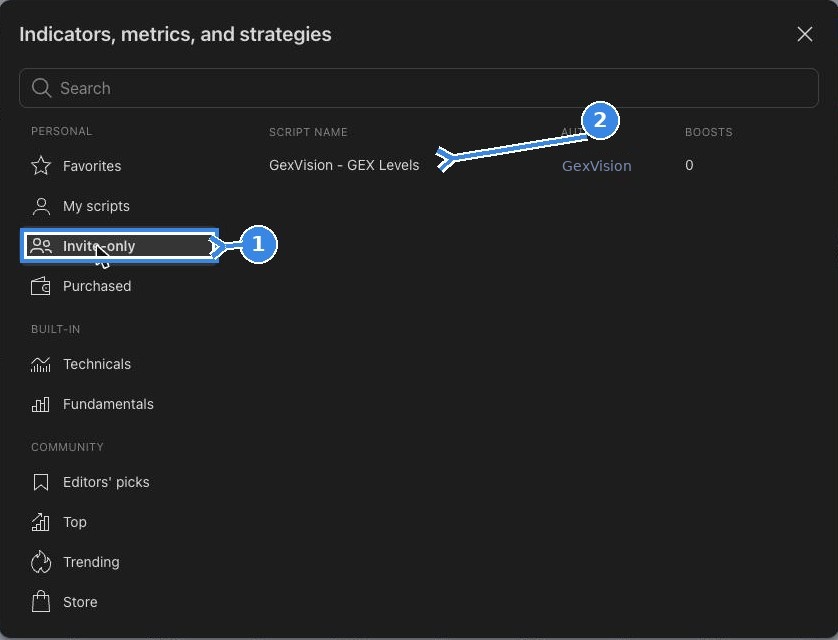The image size is (838, 640).
Task: Add GexVision - GEX Levels script
Action: point(344,166)
